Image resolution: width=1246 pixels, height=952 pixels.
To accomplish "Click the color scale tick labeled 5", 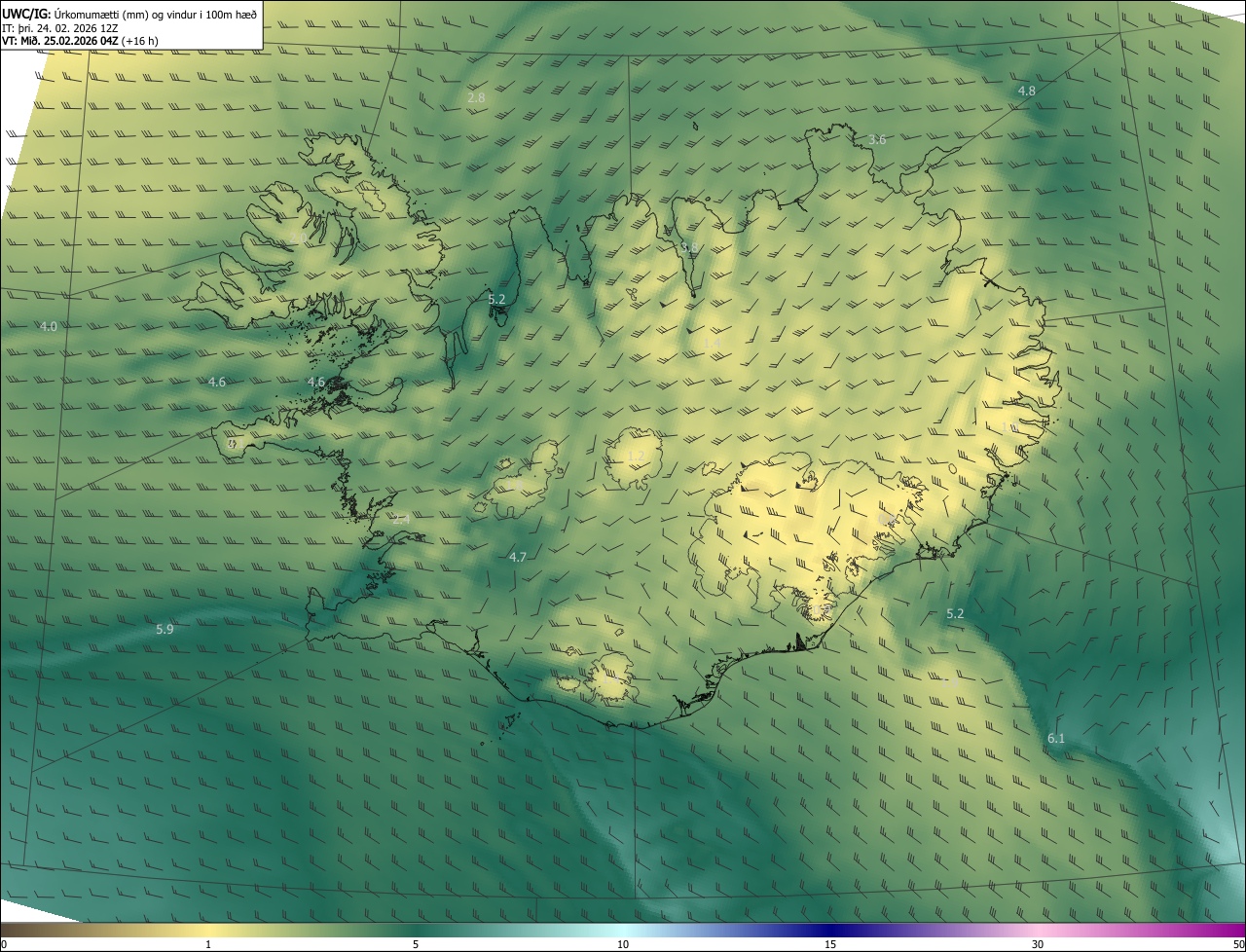I will (x=416, y=944).
